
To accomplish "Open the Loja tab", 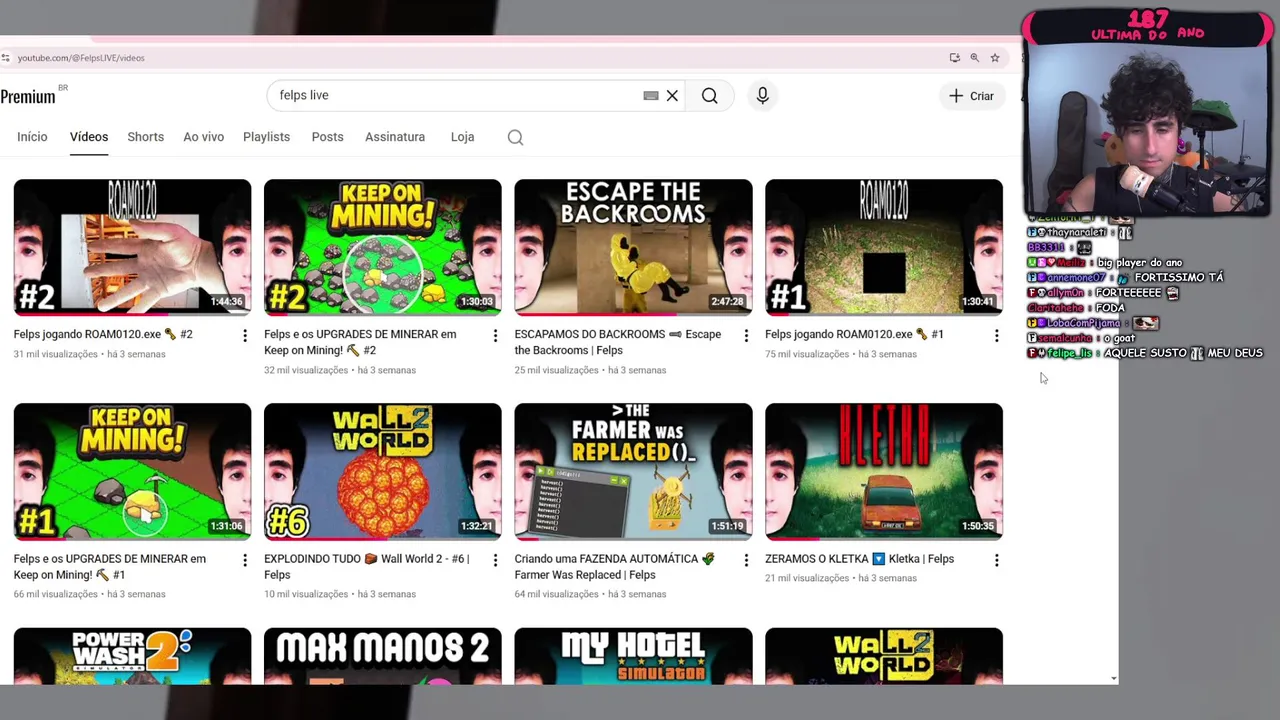I will [x=462, y=137].
